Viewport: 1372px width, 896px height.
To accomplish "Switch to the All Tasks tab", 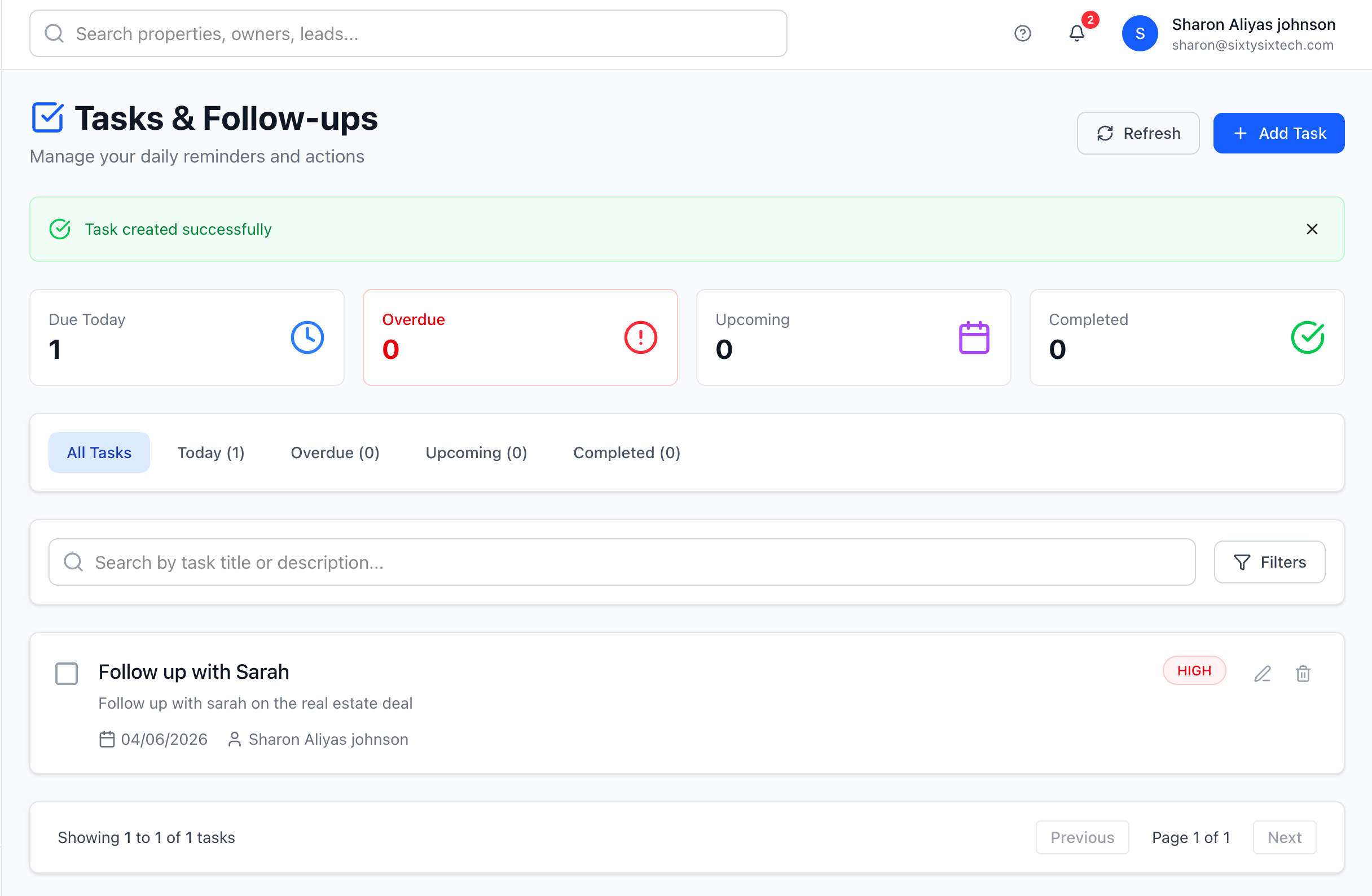I will tap(99, 452).
